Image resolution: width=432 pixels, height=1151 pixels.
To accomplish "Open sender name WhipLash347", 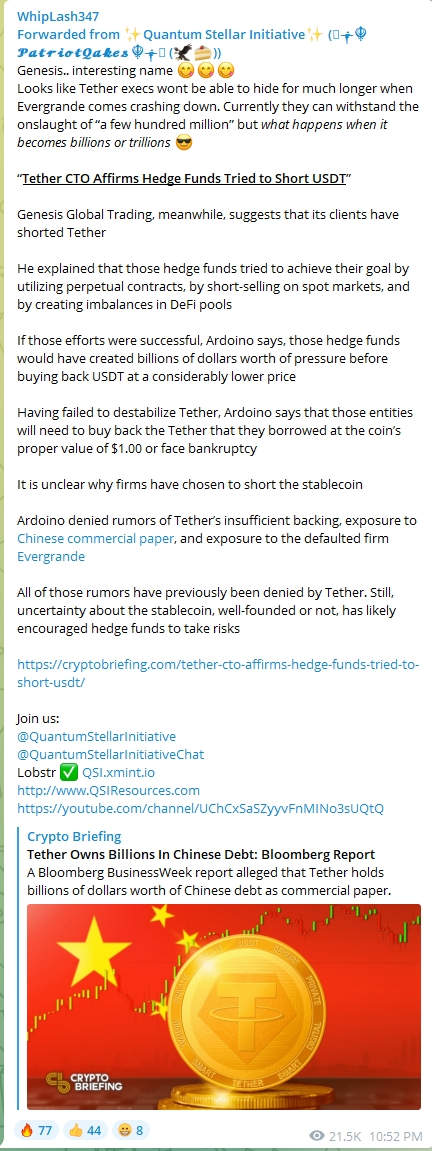I will pyautogui.click(x=58, y=16).
